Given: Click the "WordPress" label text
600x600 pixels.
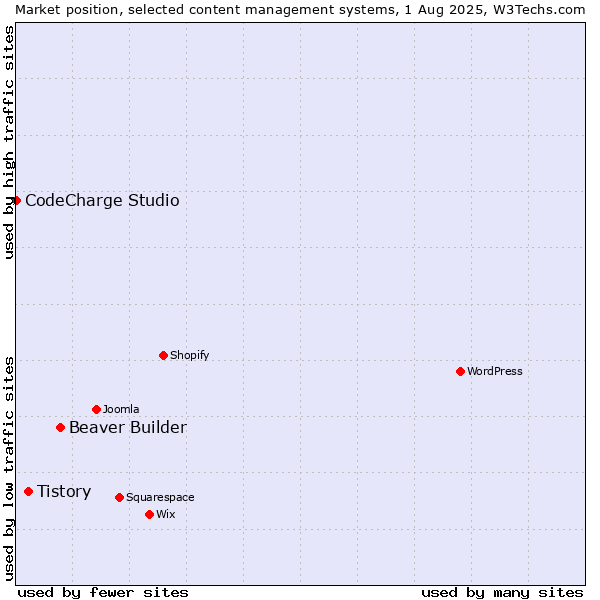Looking at the screenshot, I should pos(495,371).
